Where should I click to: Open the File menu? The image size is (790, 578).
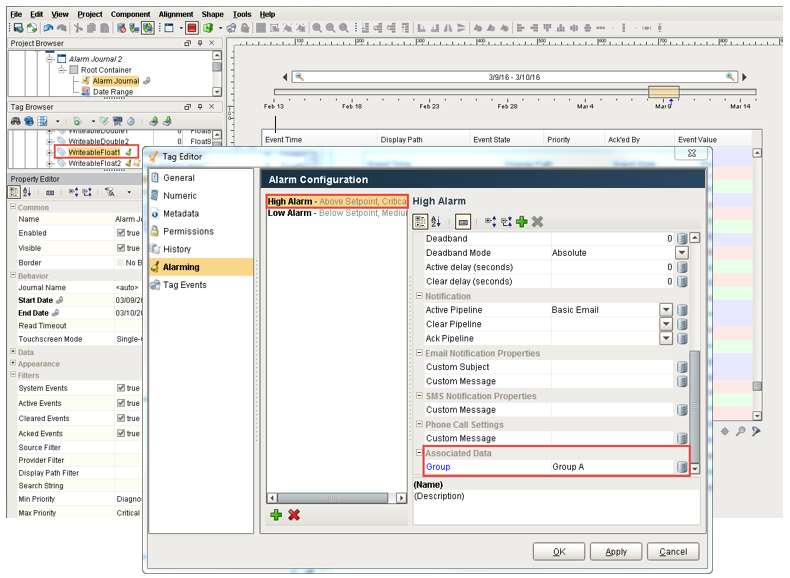[x=16, y=14]
